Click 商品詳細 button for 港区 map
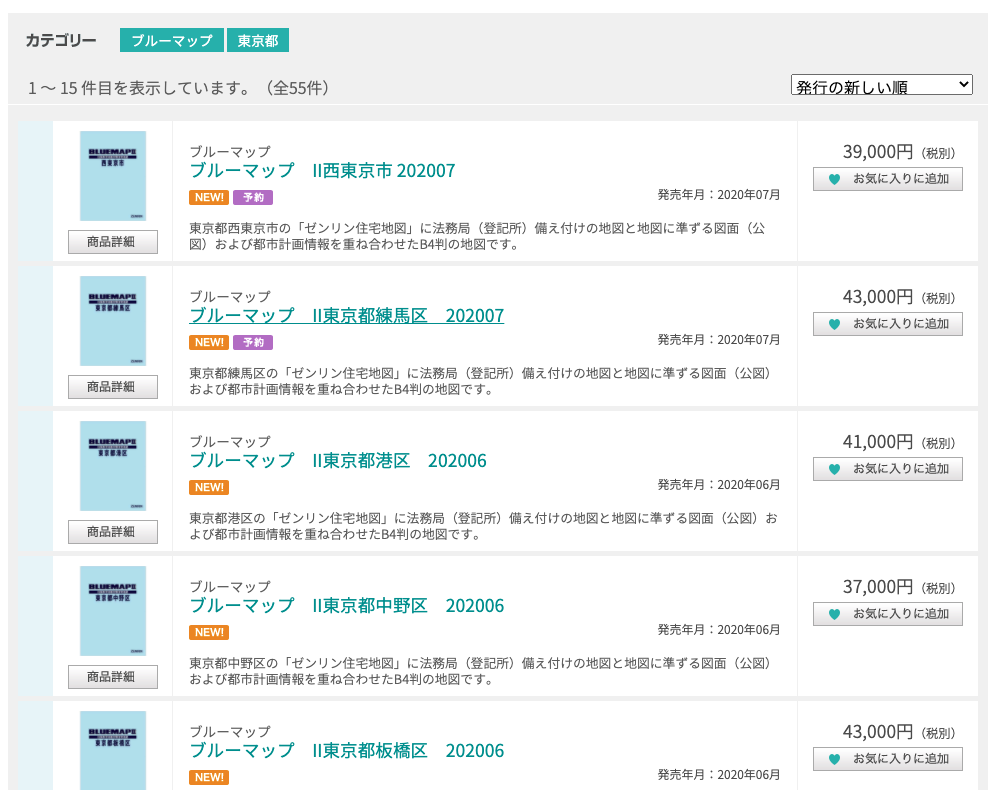This screenshot has height=790, width=998. tap(113, 532)
